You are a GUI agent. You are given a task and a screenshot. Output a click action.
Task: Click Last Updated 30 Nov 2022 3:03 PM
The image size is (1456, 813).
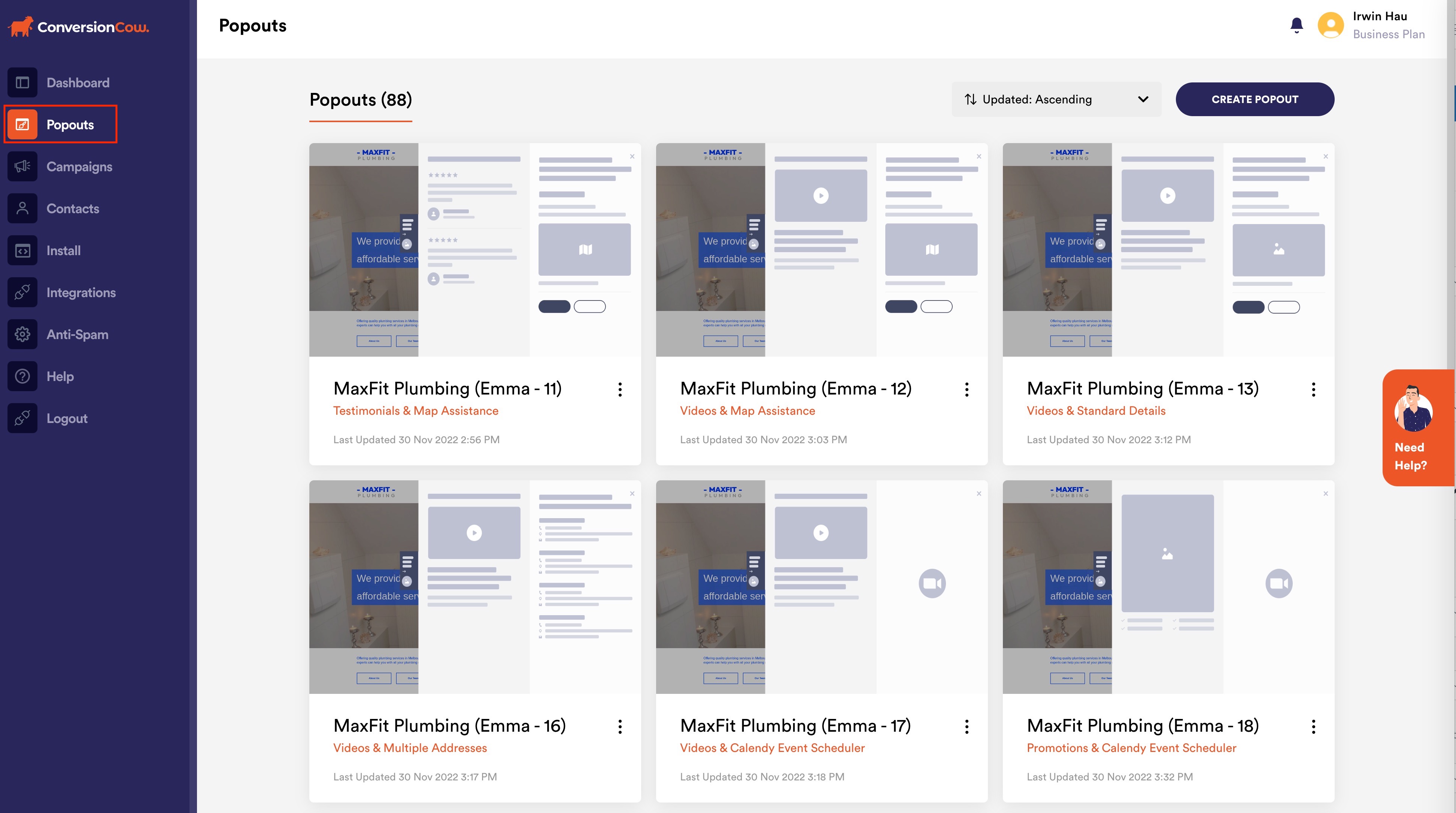[x=764, y=440]
